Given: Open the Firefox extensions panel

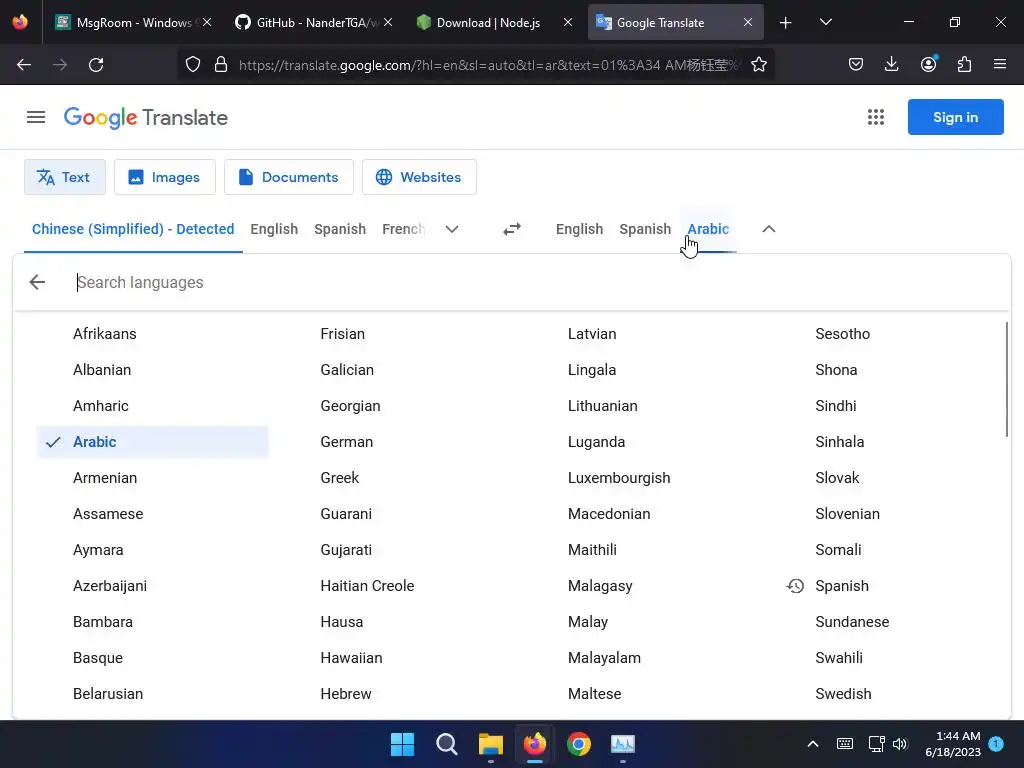Looking at the screenshot, I should 964,65.
